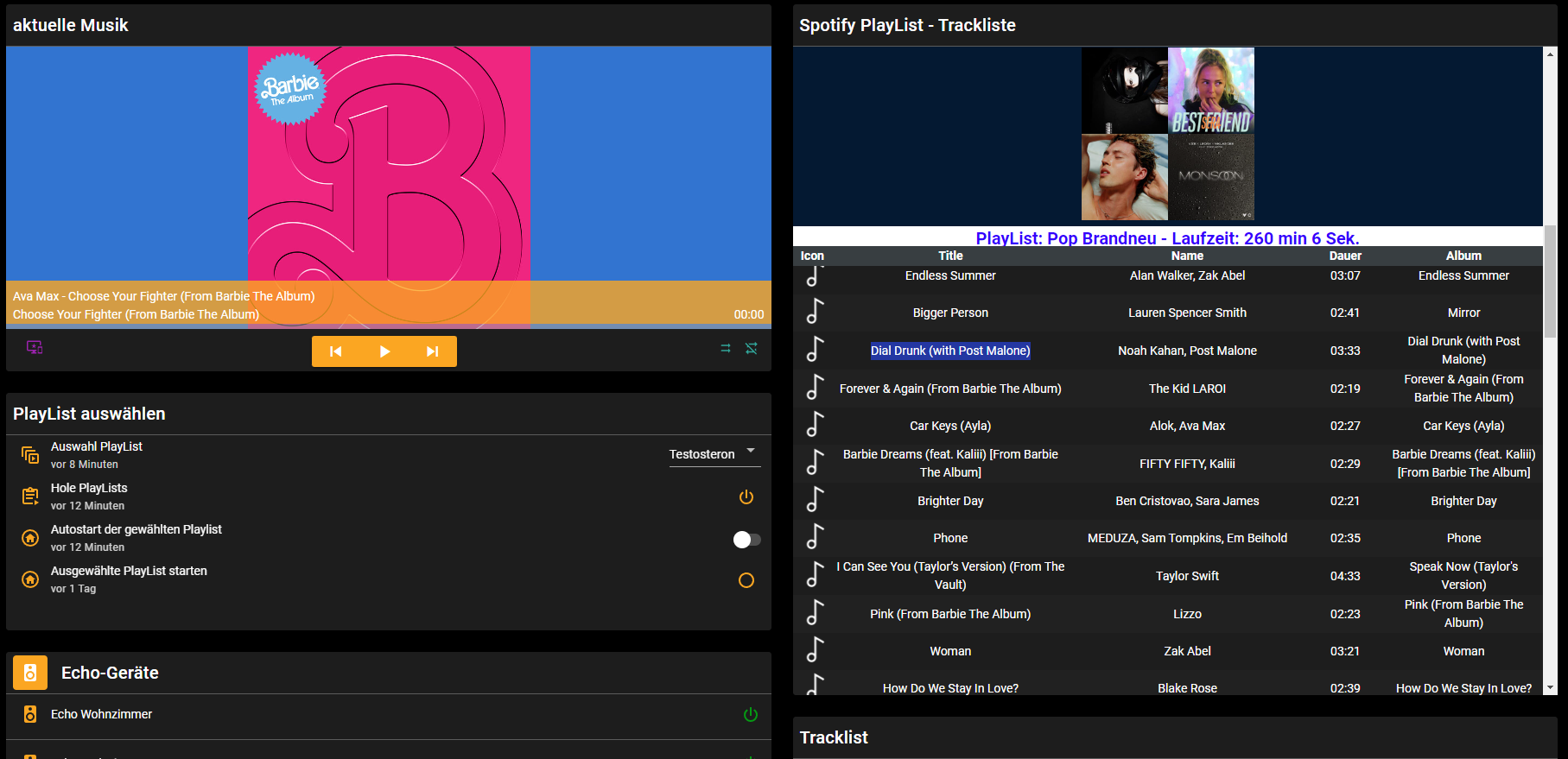
Task: Click the Brighter Day track title
Action: 950,501
